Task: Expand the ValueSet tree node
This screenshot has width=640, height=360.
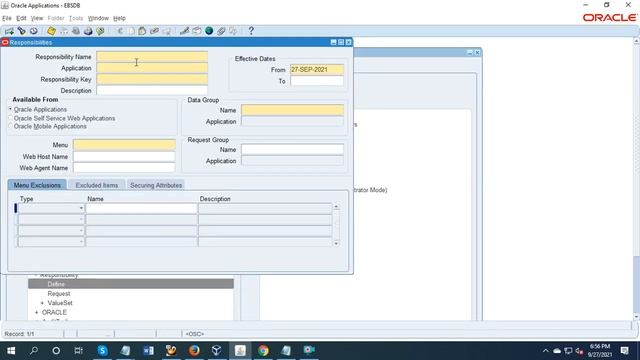Action: [42, 303]
